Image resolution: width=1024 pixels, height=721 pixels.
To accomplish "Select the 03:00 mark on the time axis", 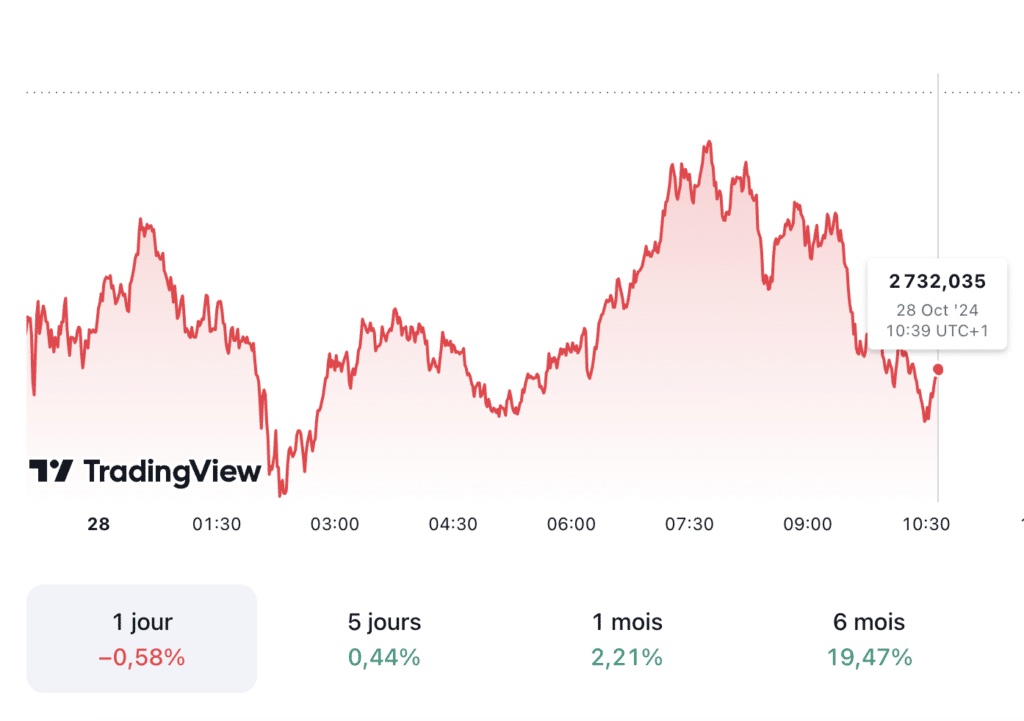I will tap(335, 524).
